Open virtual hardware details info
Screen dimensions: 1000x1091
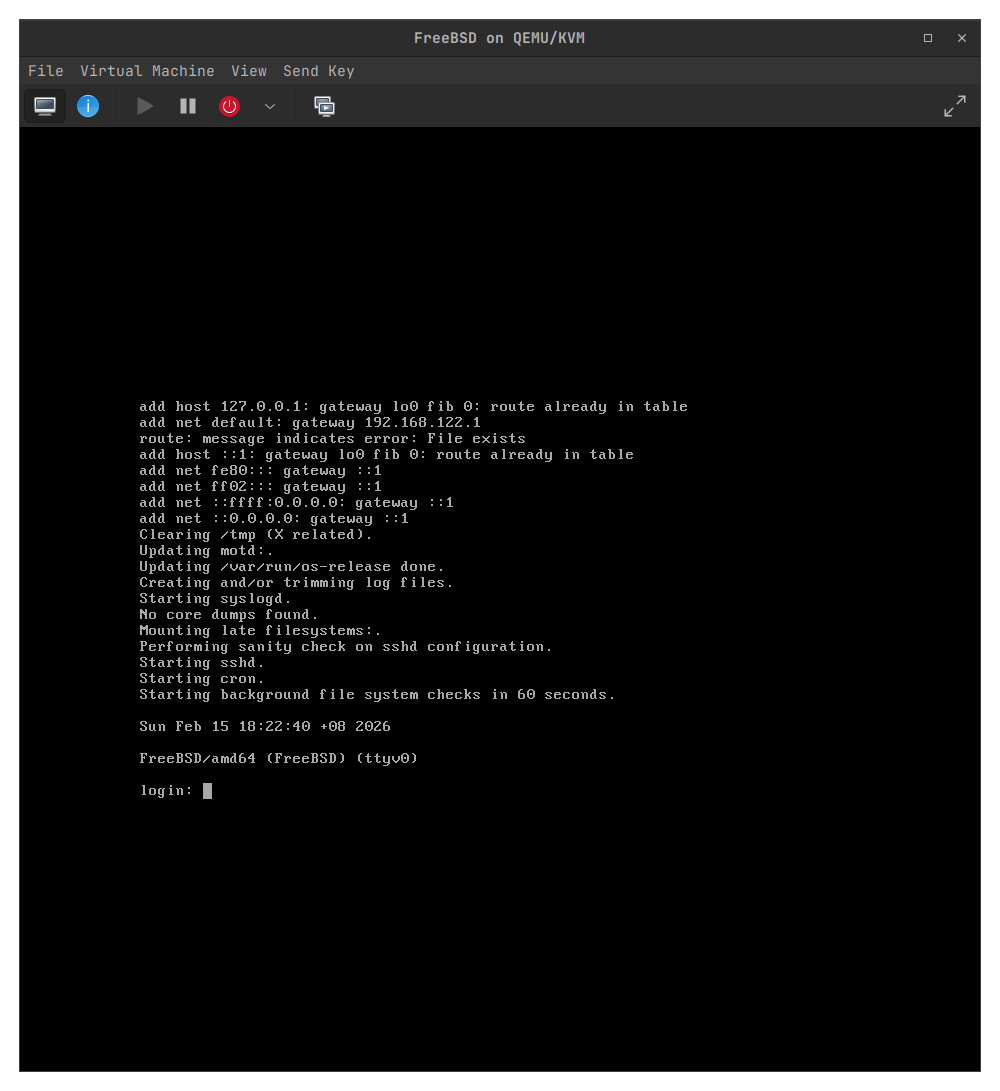pos(88,106)
